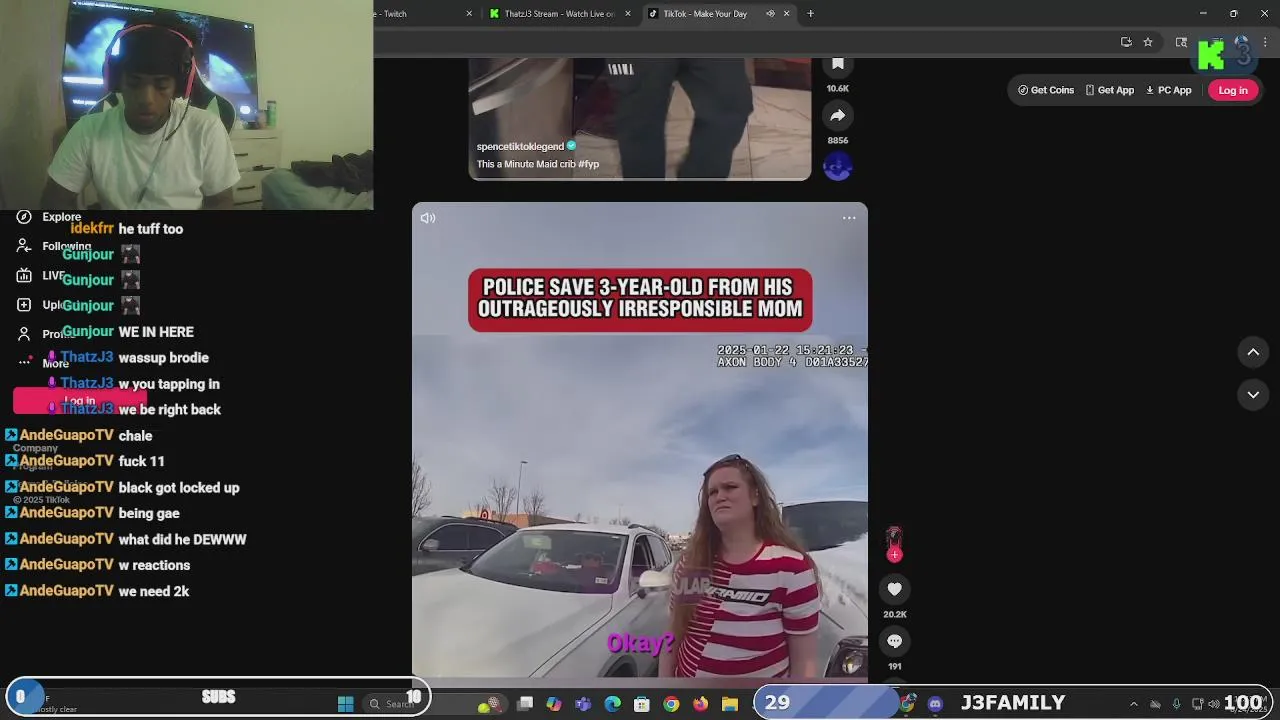The width and height of the screenshot is (1280, 720).
Task: Click the microphone icon in system tray
Action: click(1176, 704)
